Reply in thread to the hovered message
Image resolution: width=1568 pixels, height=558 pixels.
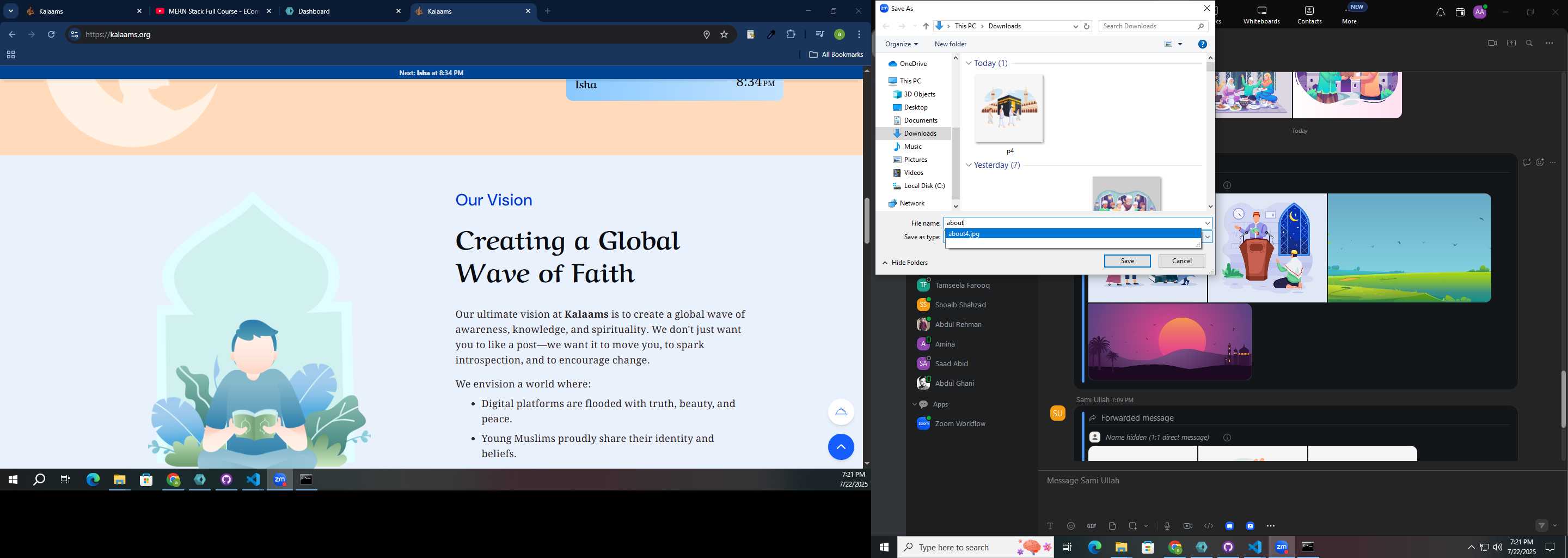(x=1526, y=162)
